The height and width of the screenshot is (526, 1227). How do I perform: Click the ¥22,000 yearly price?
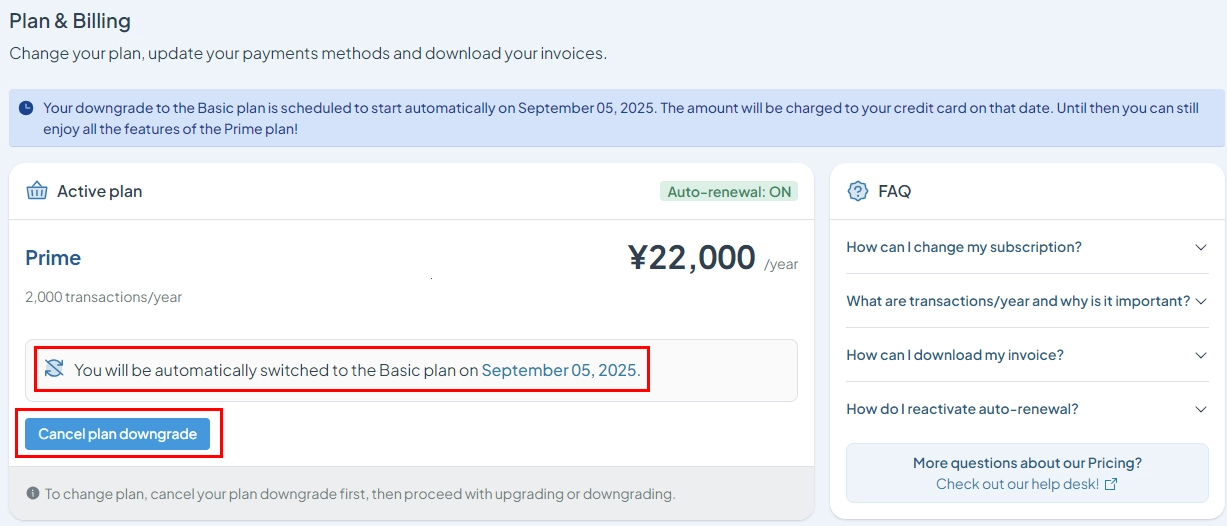tap(692, 258)
